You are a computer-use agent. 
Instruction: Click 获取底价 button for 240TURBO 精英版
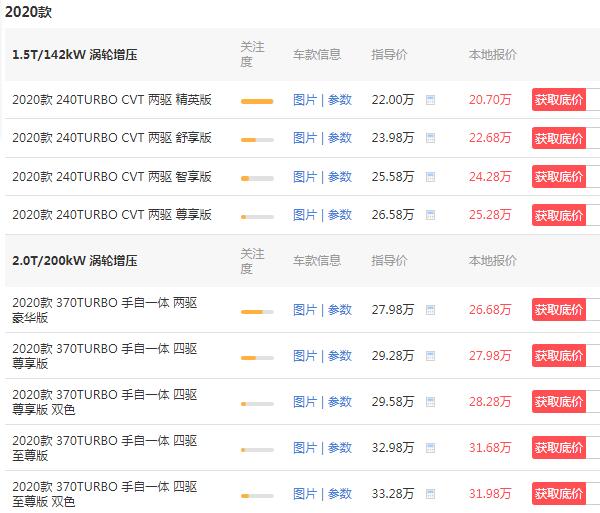coord(559,100)
